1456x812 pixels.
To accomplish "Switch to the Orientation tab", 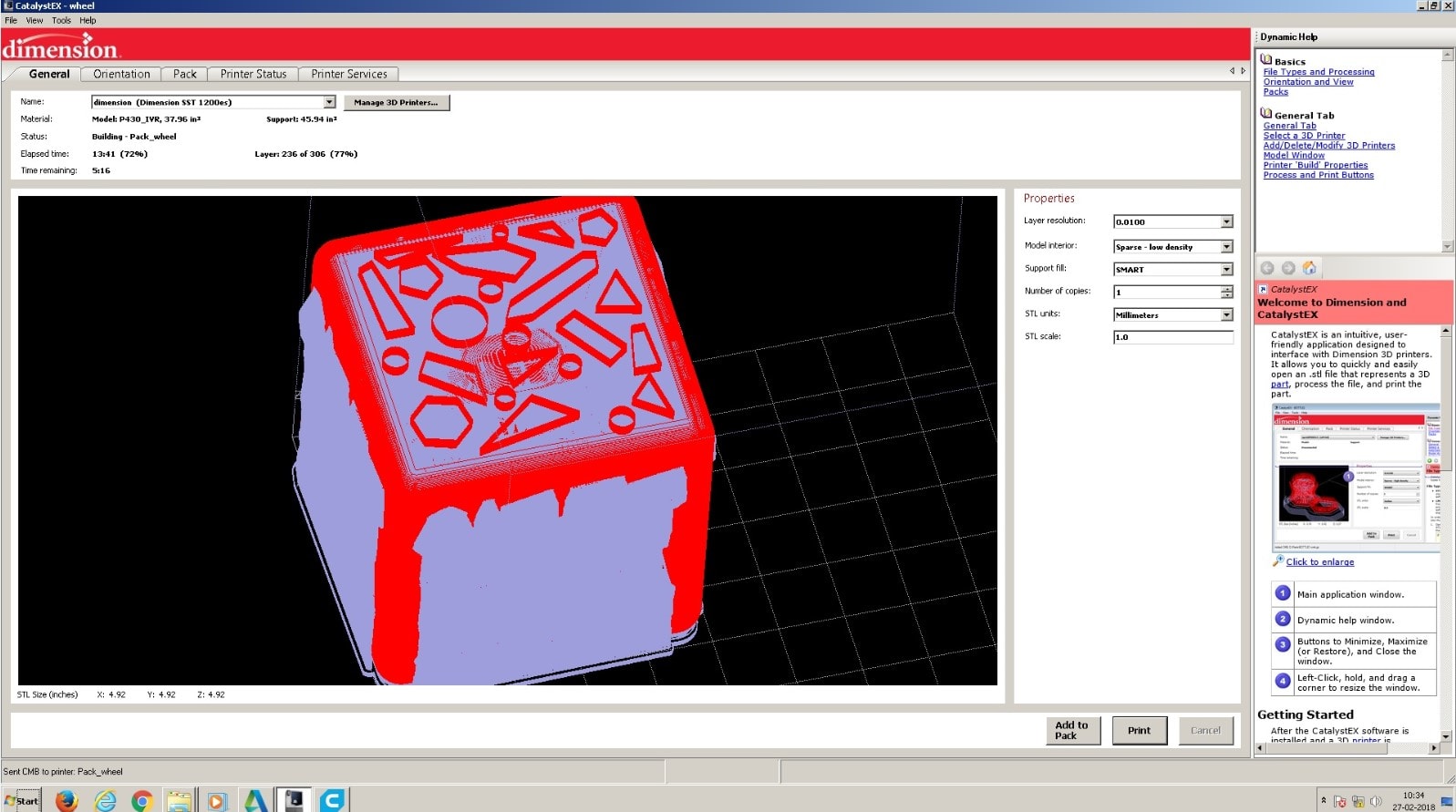I will pos(121,74).
